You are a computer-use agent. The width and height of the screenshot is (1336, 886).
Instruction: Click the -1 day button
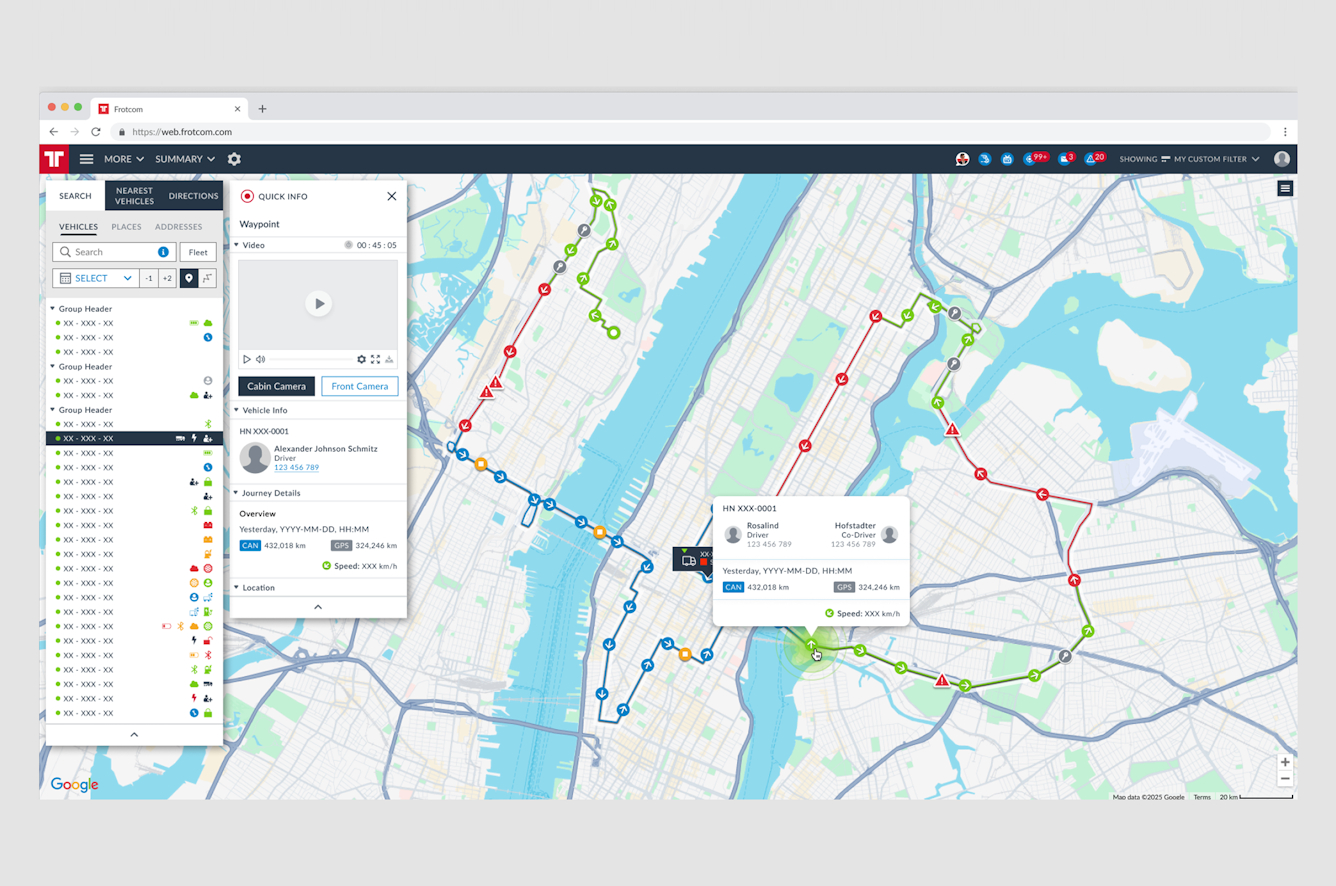tap(148, 278)
